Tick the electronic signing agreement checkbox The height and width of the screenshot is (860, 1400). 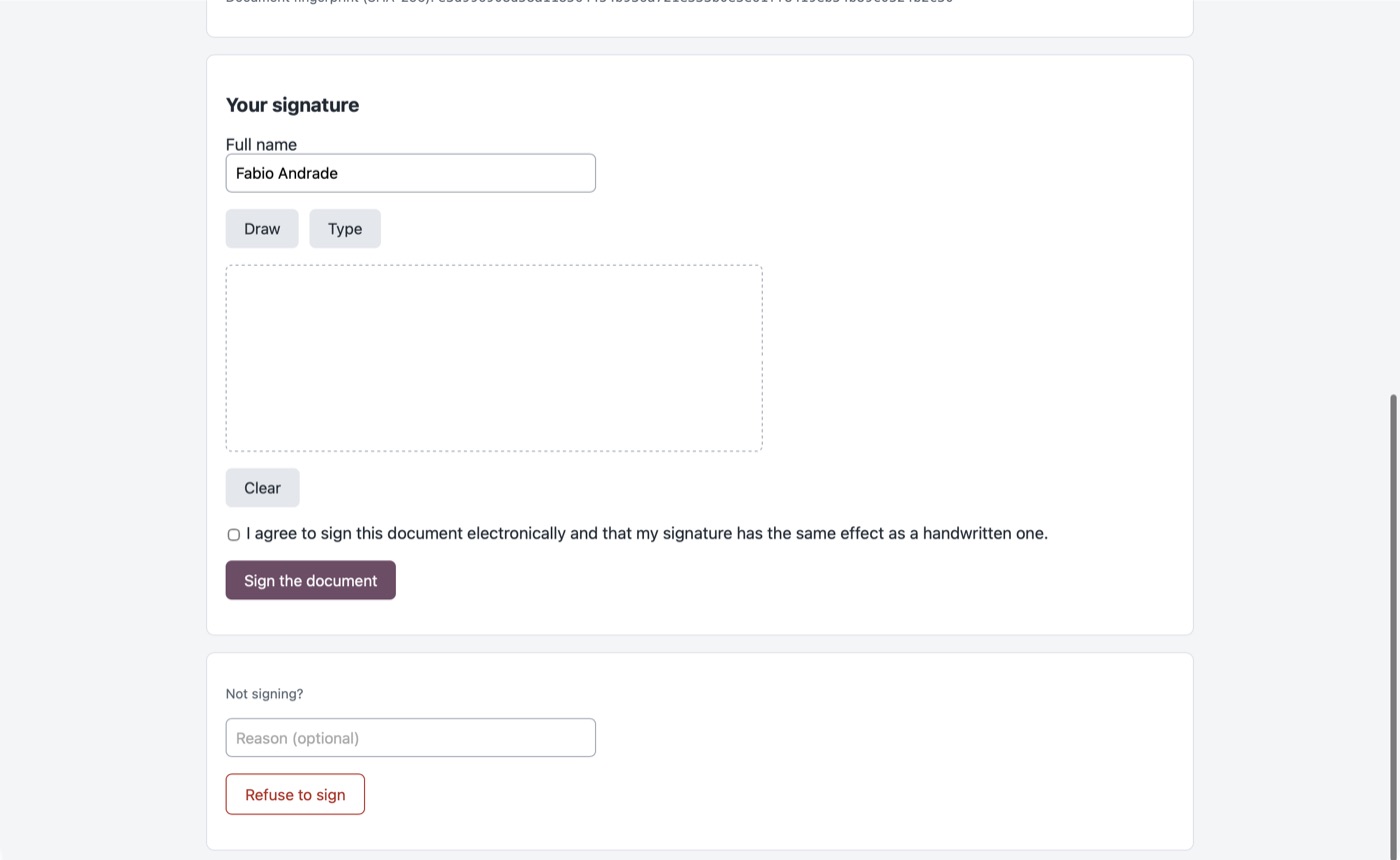point(234,535)
